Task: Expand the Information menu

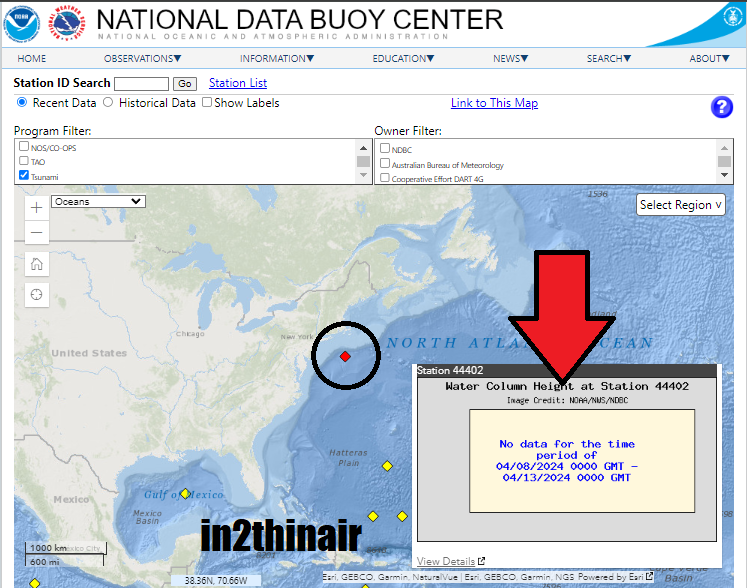Action: click(277, 59)
